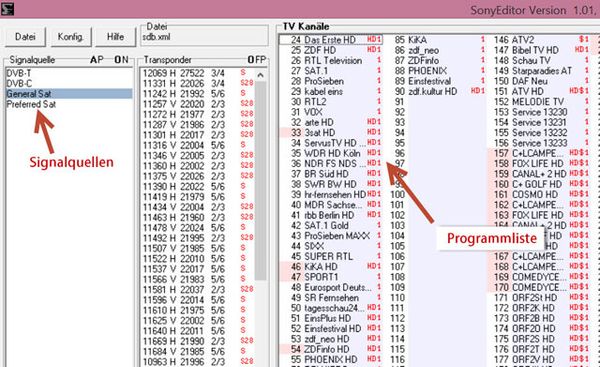Select transponder 11566 V 21983
This screenshot has height=367, width=600.
point(198,280)
